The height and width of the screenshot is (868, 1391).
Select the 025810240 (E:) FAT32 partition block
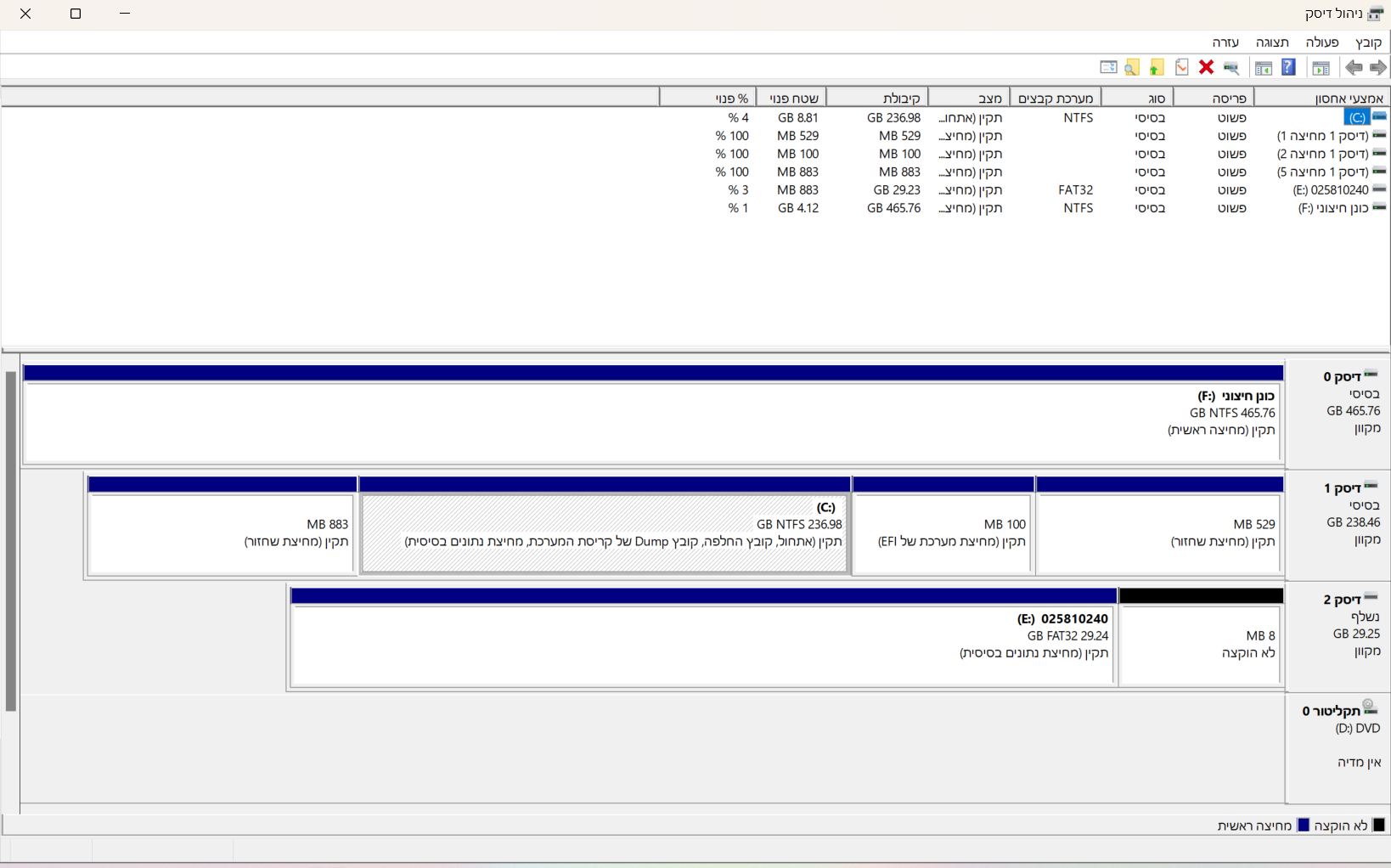[703, 637]
